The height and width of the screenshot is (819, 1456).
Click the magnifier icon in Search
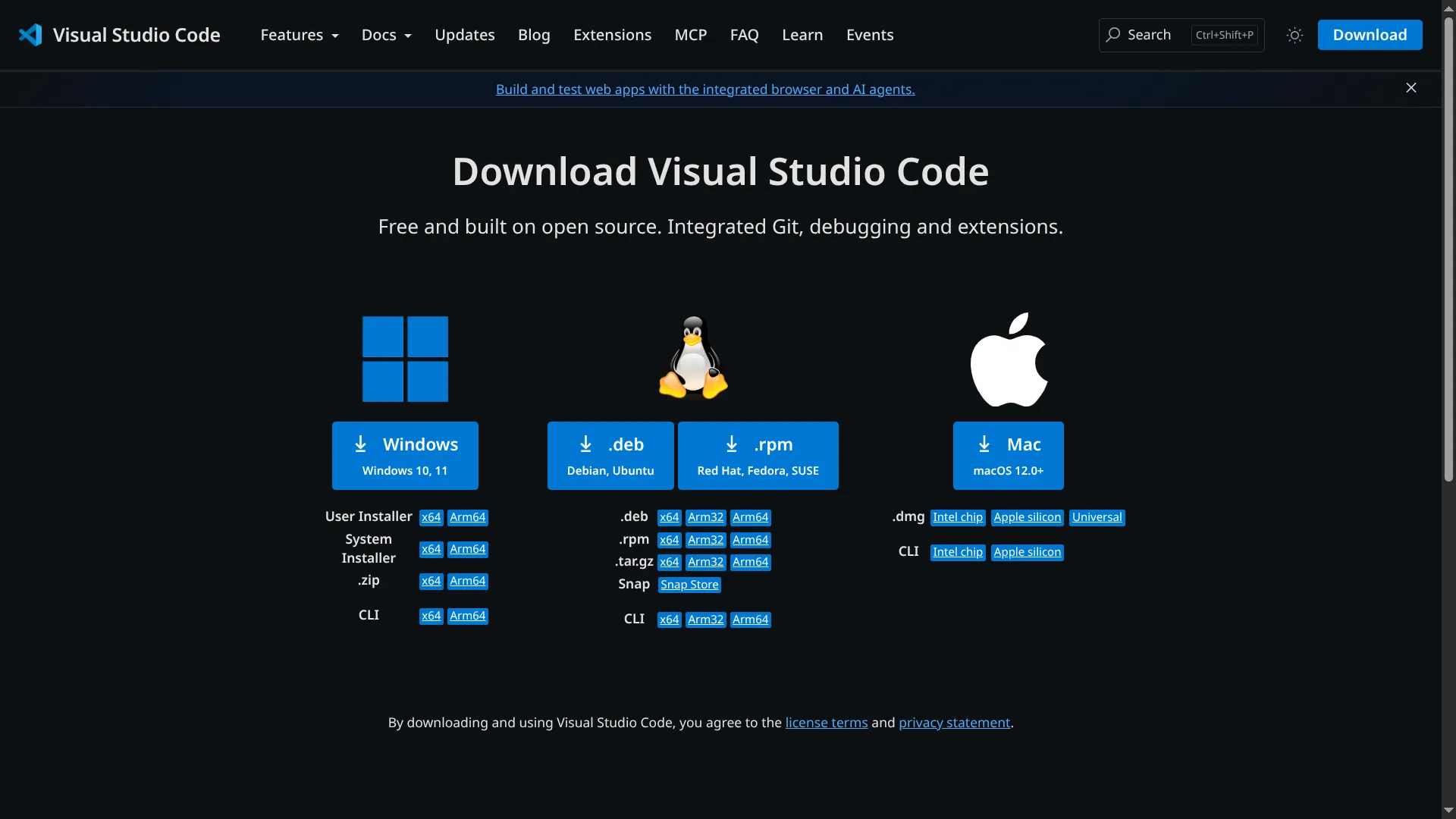tap(1112, 35)
